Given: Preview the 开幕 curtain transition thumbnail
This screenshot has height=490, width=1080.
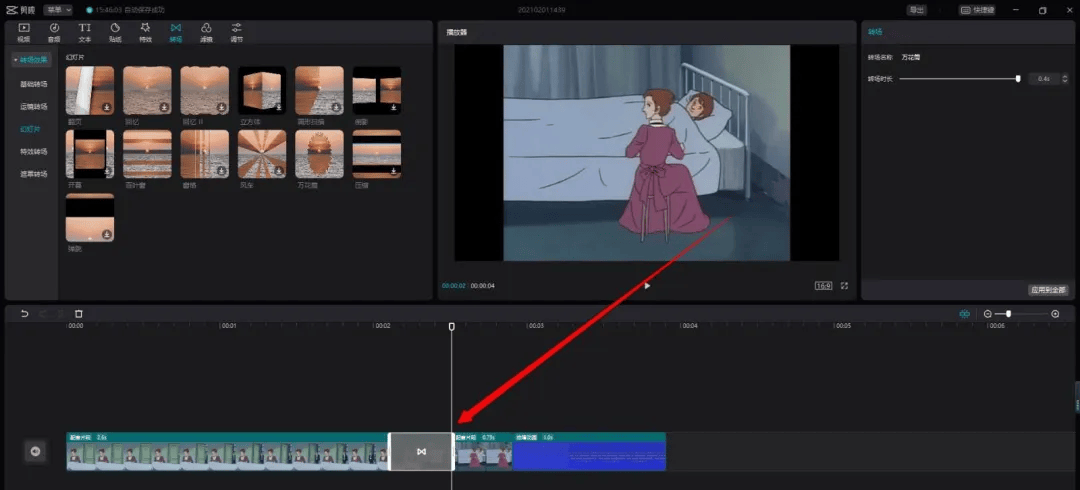Looking at the screenshot, I should [x=90, y=154].
